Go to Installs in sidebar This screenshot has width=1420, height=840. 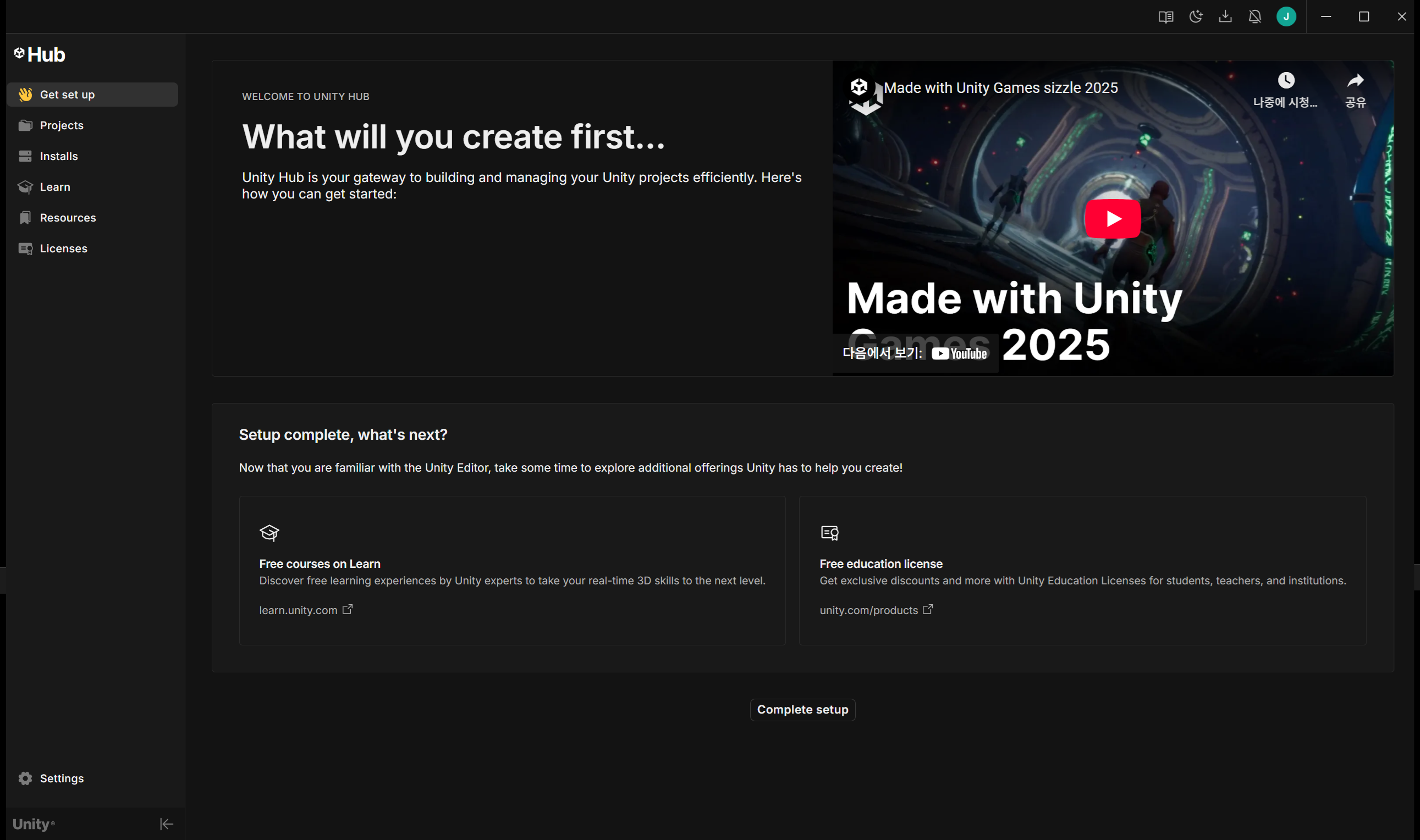click(x=58, y=156)
